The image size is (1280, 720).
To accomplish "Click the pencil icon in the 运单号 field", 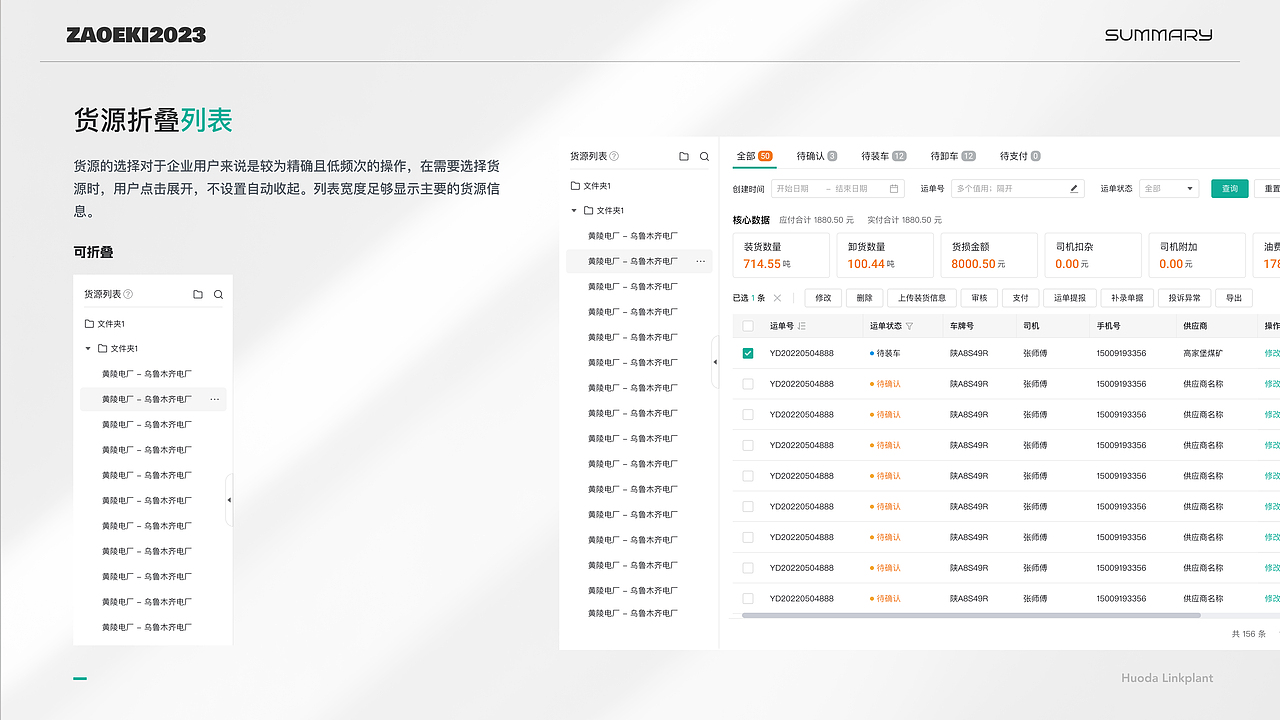I will [1074, 188].
